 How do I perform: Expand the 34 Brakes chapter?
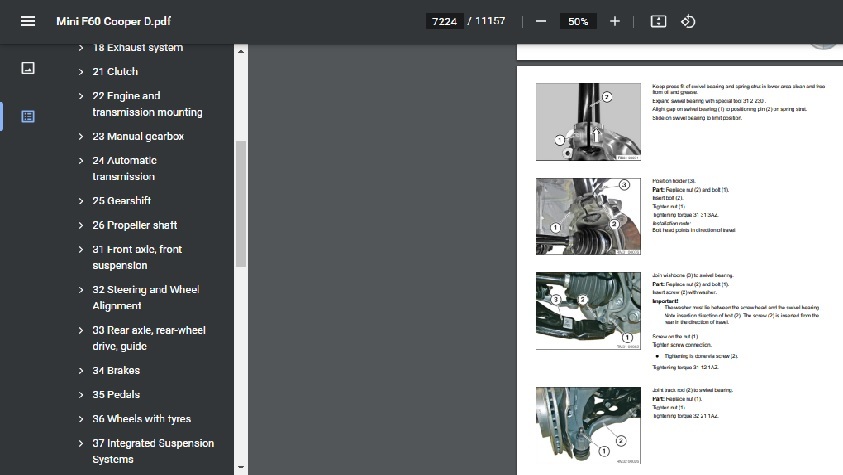coord(81,371)
